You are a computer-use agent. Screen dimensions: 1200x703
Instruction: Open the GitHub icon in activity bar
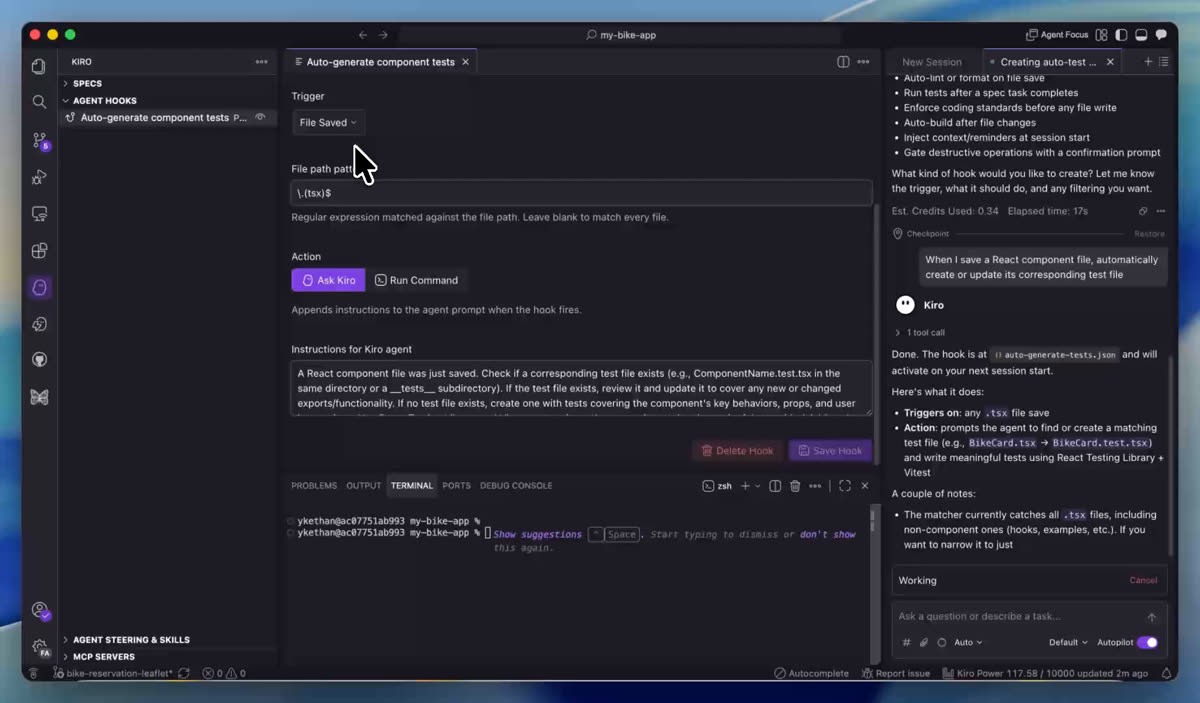39,360
